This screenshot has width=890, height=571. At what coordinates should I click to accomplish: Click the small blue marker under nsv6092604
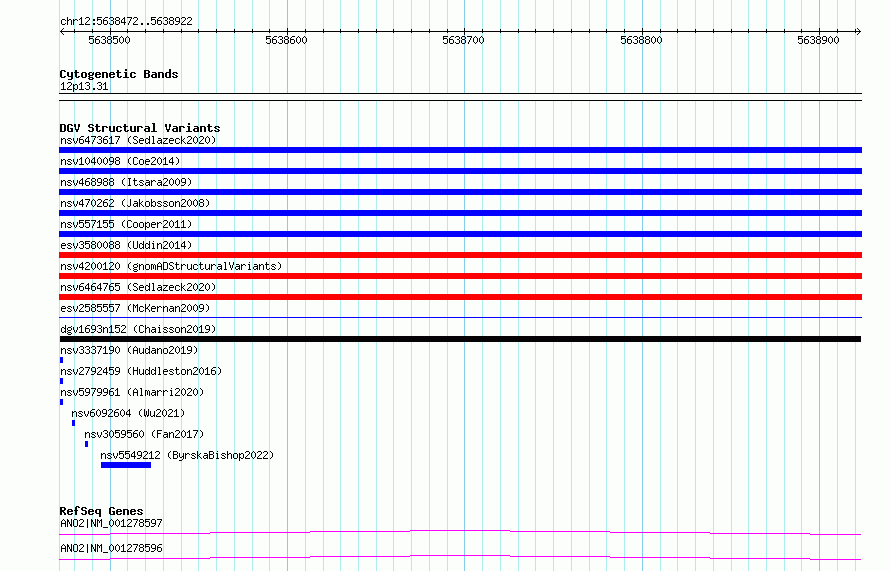[x=73, y=423]
